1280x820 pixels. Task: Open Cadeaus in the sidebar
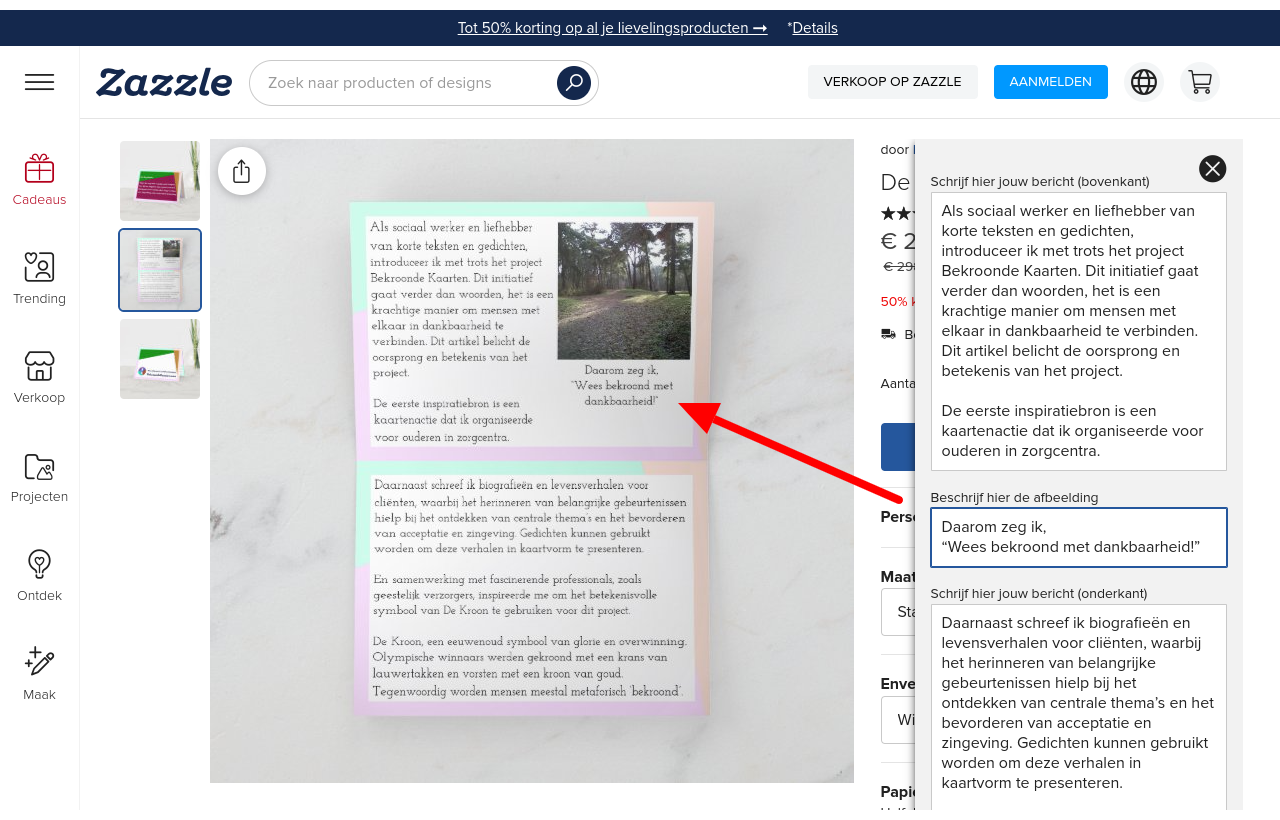pos(40,180)
